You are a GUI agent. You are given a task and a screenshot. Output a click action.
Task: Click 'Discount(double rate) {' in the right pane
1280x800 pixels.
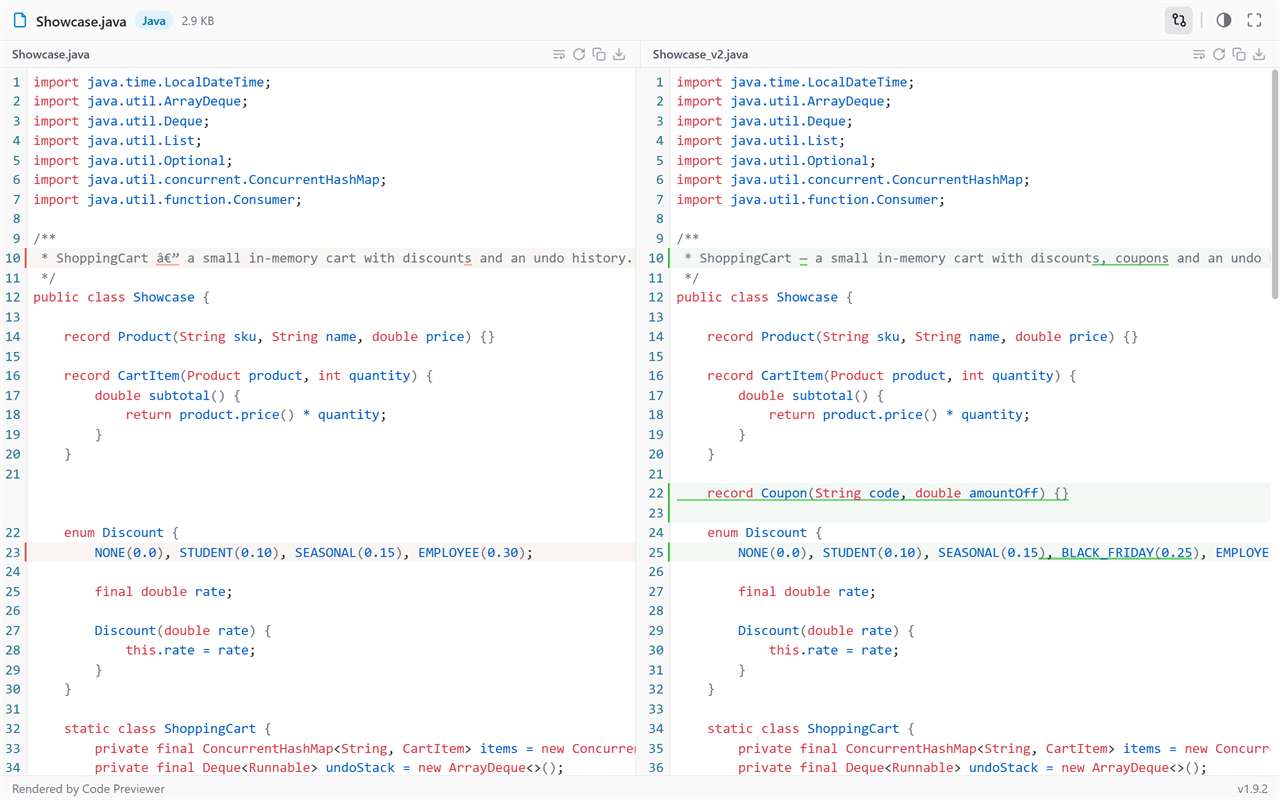(x=826, y=630)
